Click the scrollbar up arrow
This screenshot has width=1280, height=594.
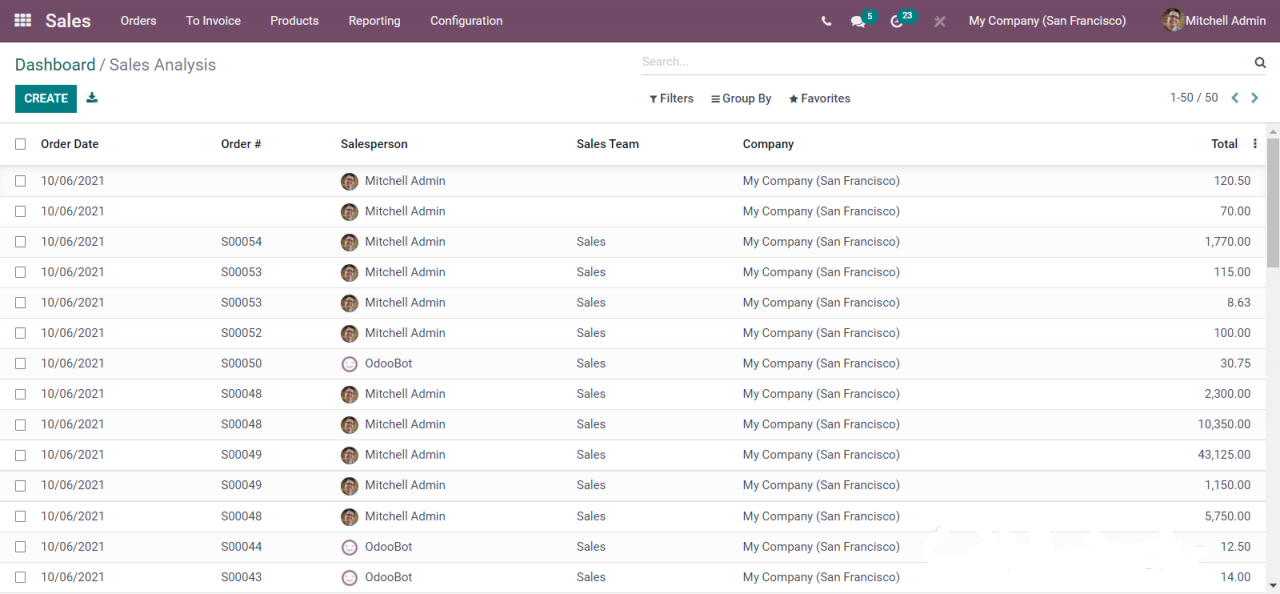[x=1273, y=130]
